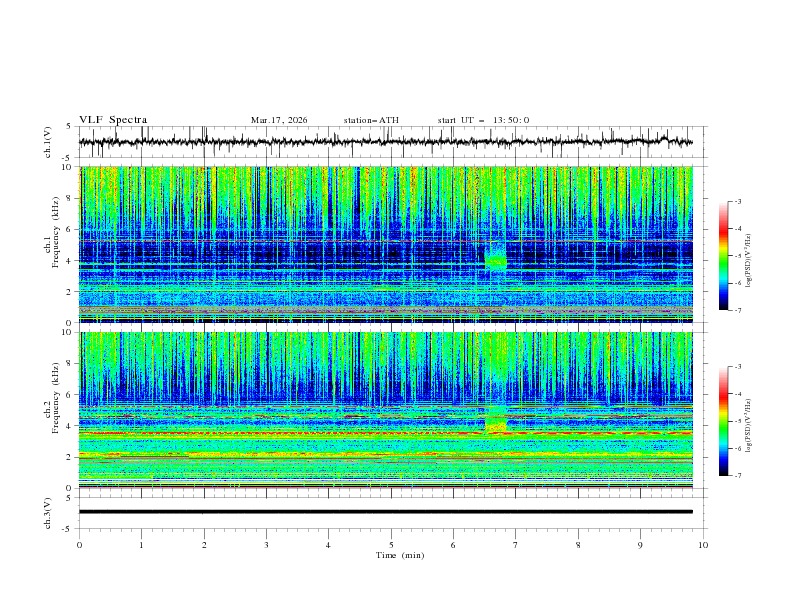Click the time axis tick label "0"
This screenshot has width=792, height=612.
(x=79, y=545)
